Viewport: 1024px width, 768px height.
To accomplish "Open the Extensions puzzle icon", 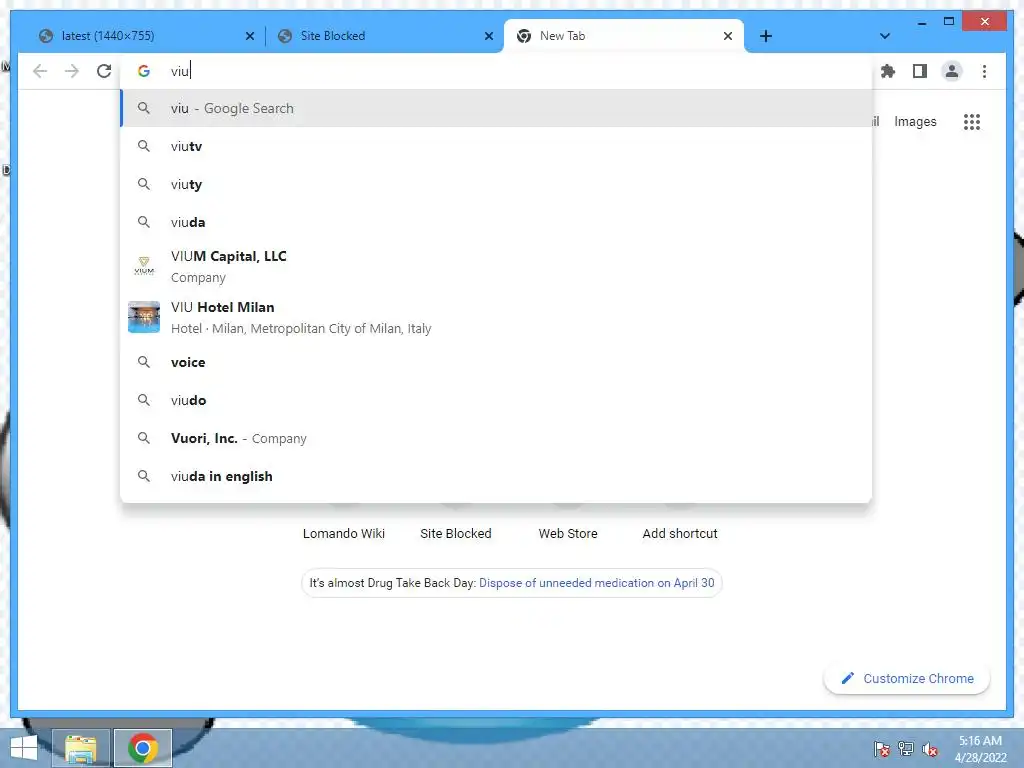I will [x=888, y=71].
